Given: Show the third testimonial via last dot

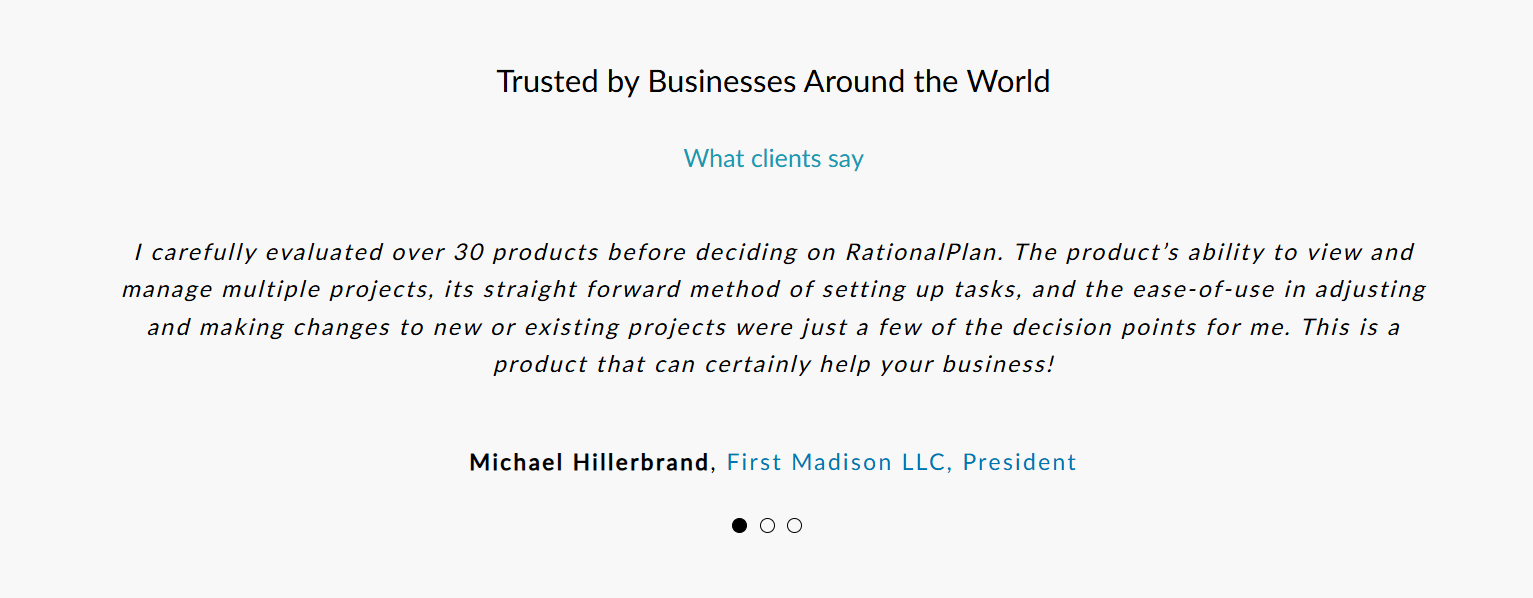Looking at the screenshot, I should pyautogui.click(x=794, y=526).
